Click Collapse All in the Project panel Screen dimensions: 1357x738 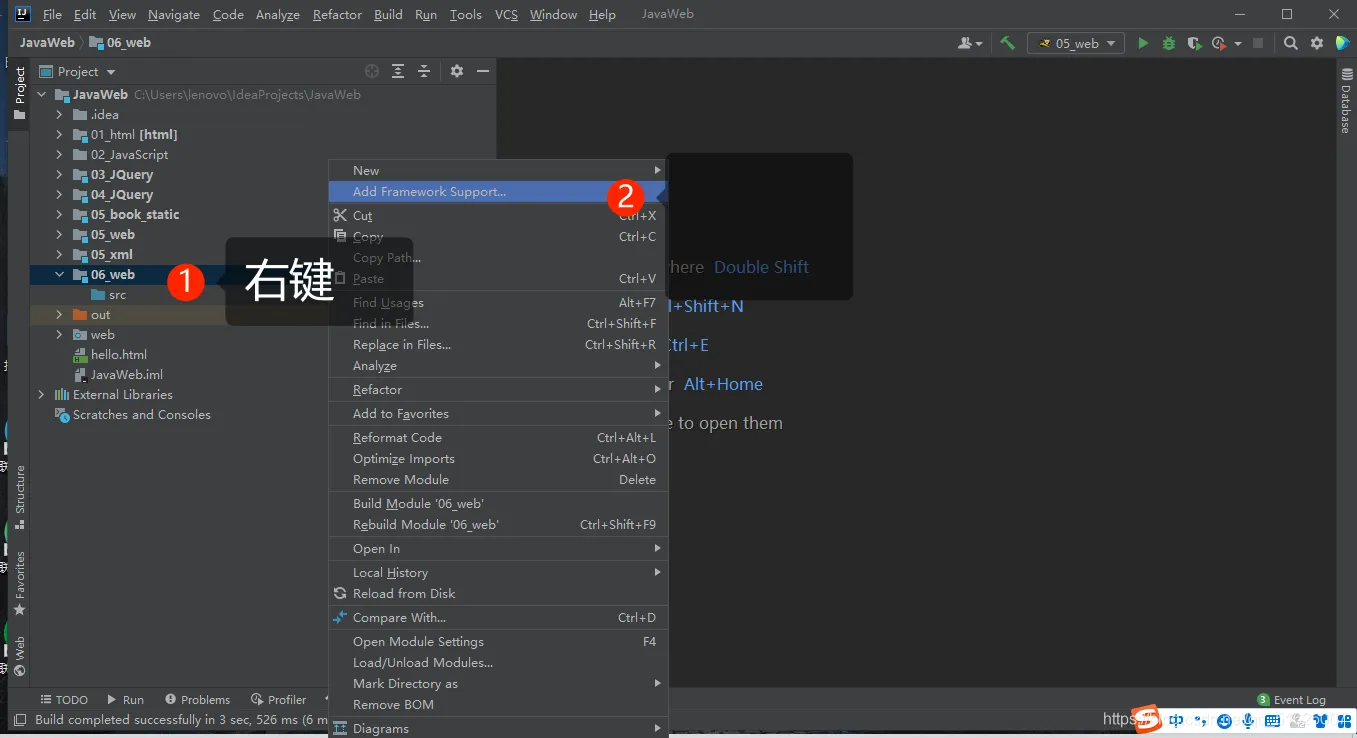[424, 71]
